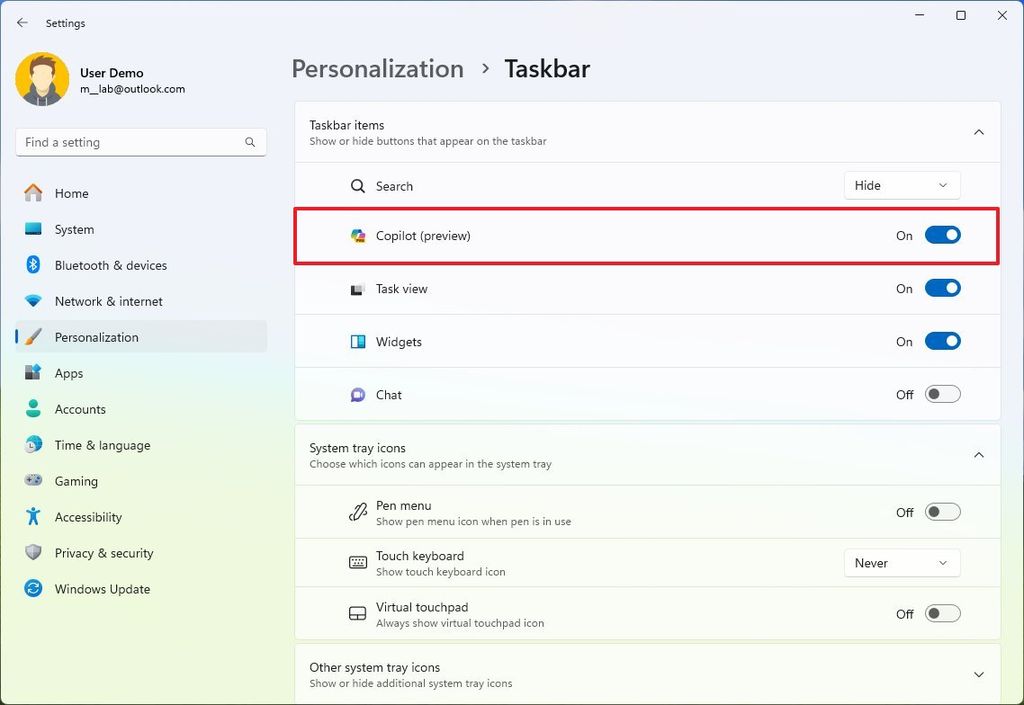Screen dimensions: 1024x705
Task: Collapse the System tray icons section
Action: click(x=979, y=454)
